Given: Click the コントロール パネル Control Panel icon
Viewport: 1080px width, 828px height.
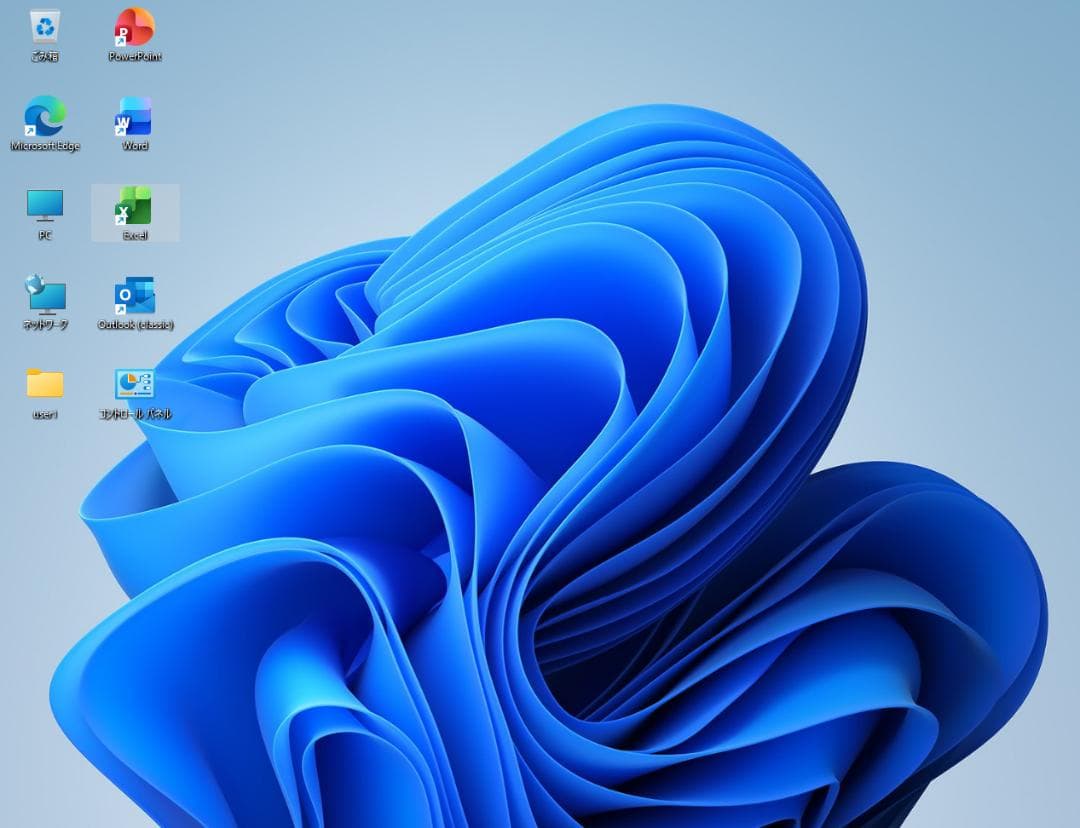Looking at the screenshot, I should 134,383.
